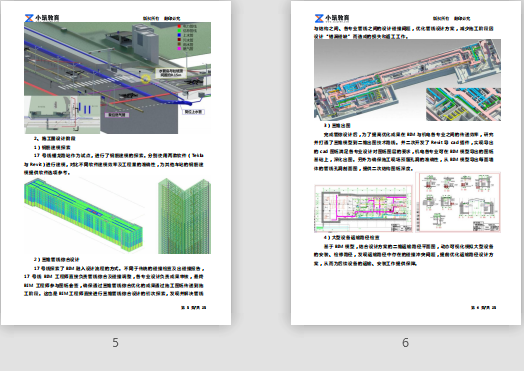Click the yellow circle marker on the road model

pos(145,79)
